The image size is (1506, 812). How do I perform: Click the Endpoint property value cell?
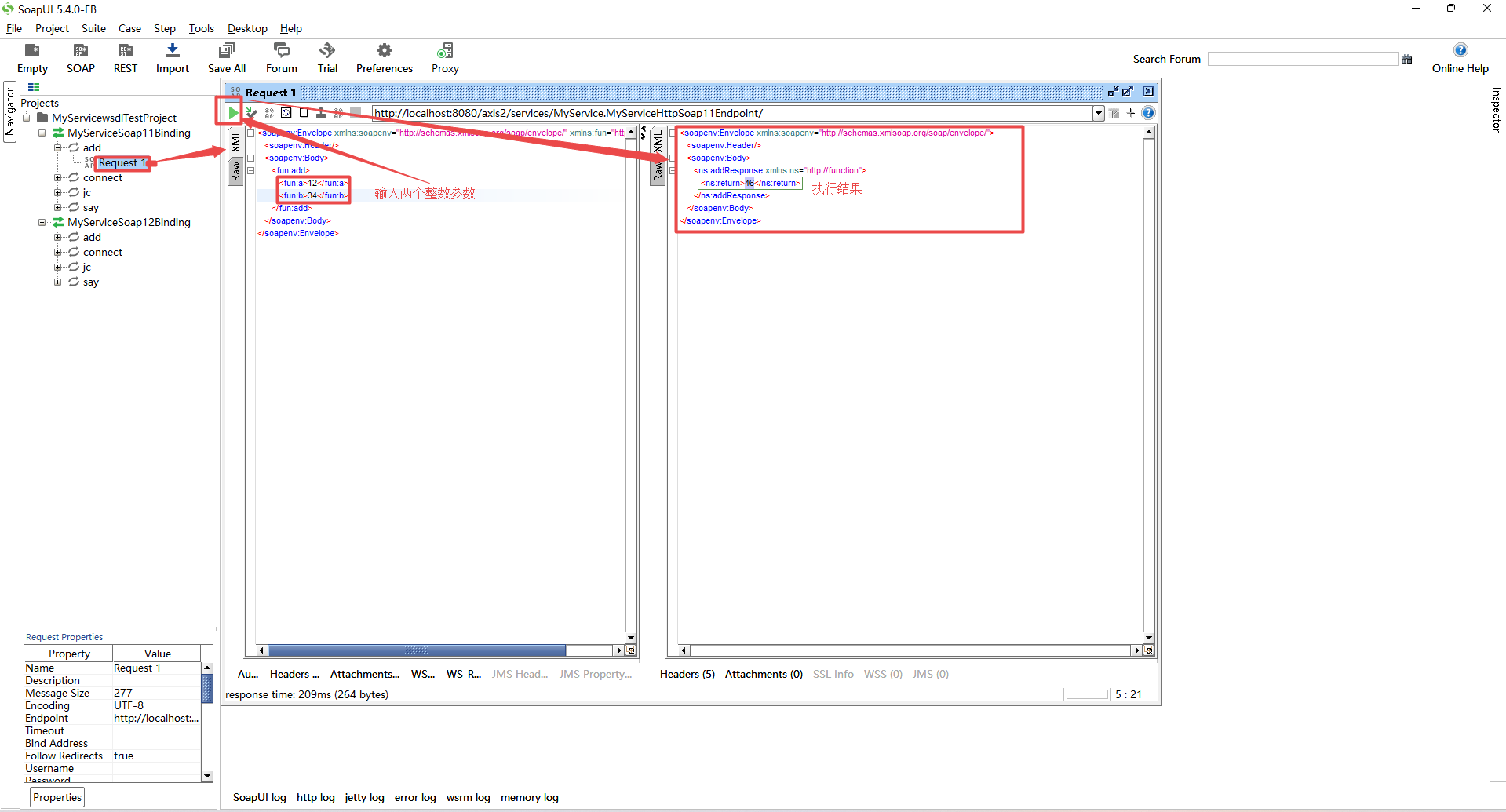tap(157, 718)
